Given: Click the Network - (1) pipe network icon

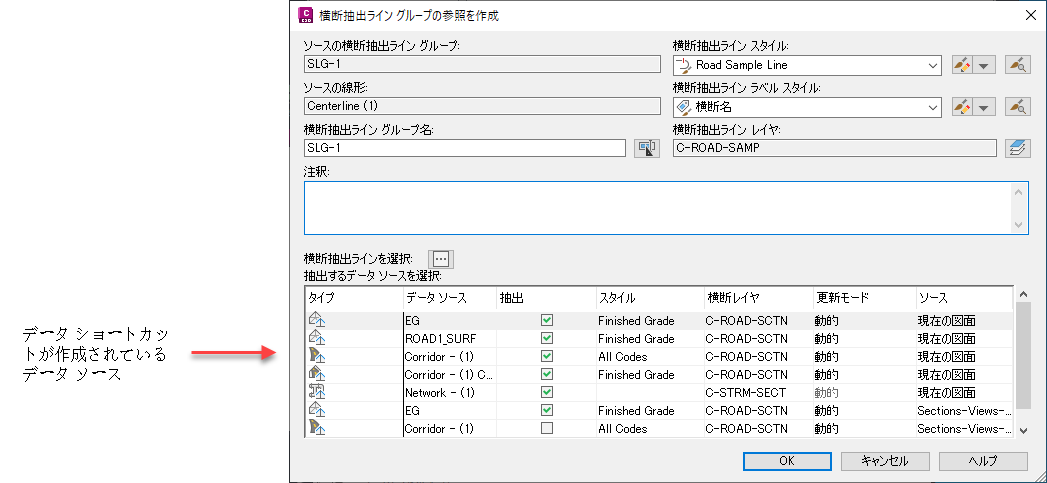Looking at the screenshot, I should point(320,393).
